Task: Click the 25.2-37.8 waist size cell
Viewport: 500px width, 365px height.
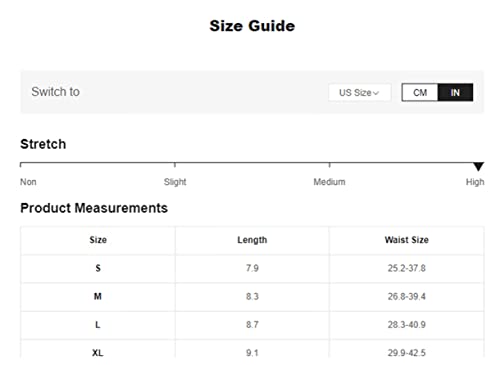Action: [407, 268]
